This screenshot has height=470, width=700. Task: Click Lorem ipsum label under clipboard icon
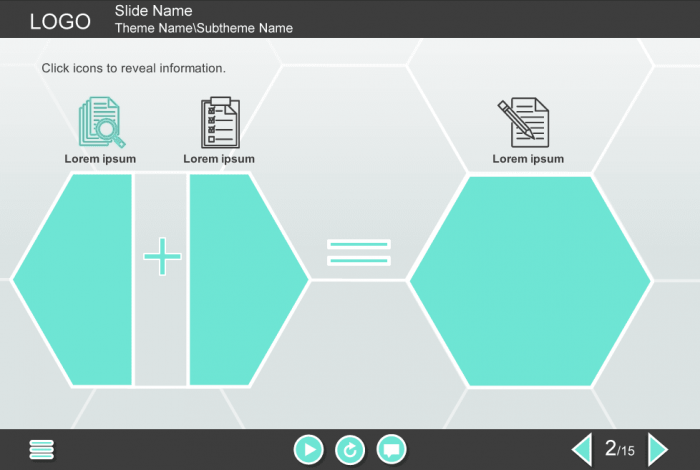[x=219, y=159]
